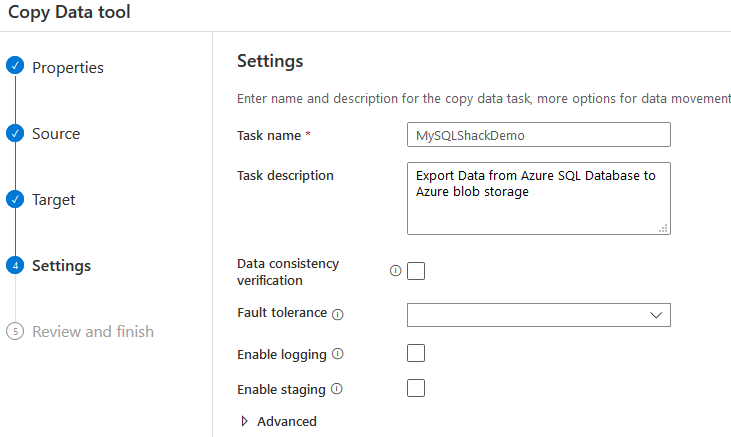The width and height of the screenshot is (731, 437).
Task: Enable the Data consistency verification checkbox
Action: [x=416, y=271]
